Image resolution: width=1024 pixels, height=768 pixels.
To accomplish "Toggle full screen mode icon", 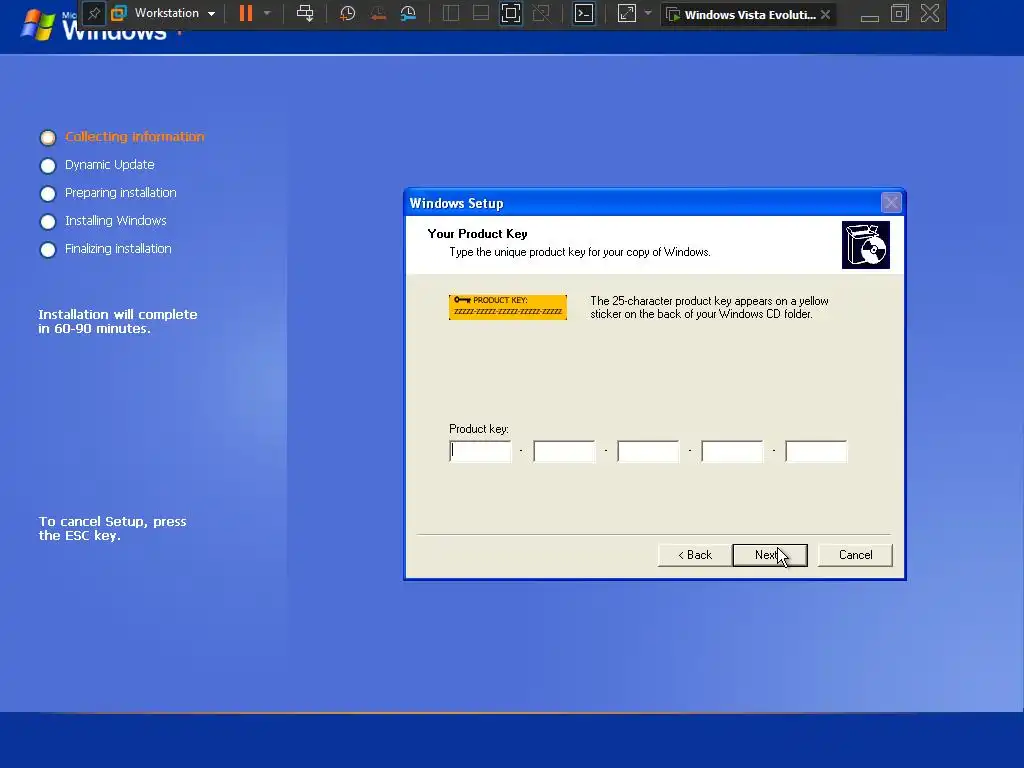I will [x=511, y=13].
